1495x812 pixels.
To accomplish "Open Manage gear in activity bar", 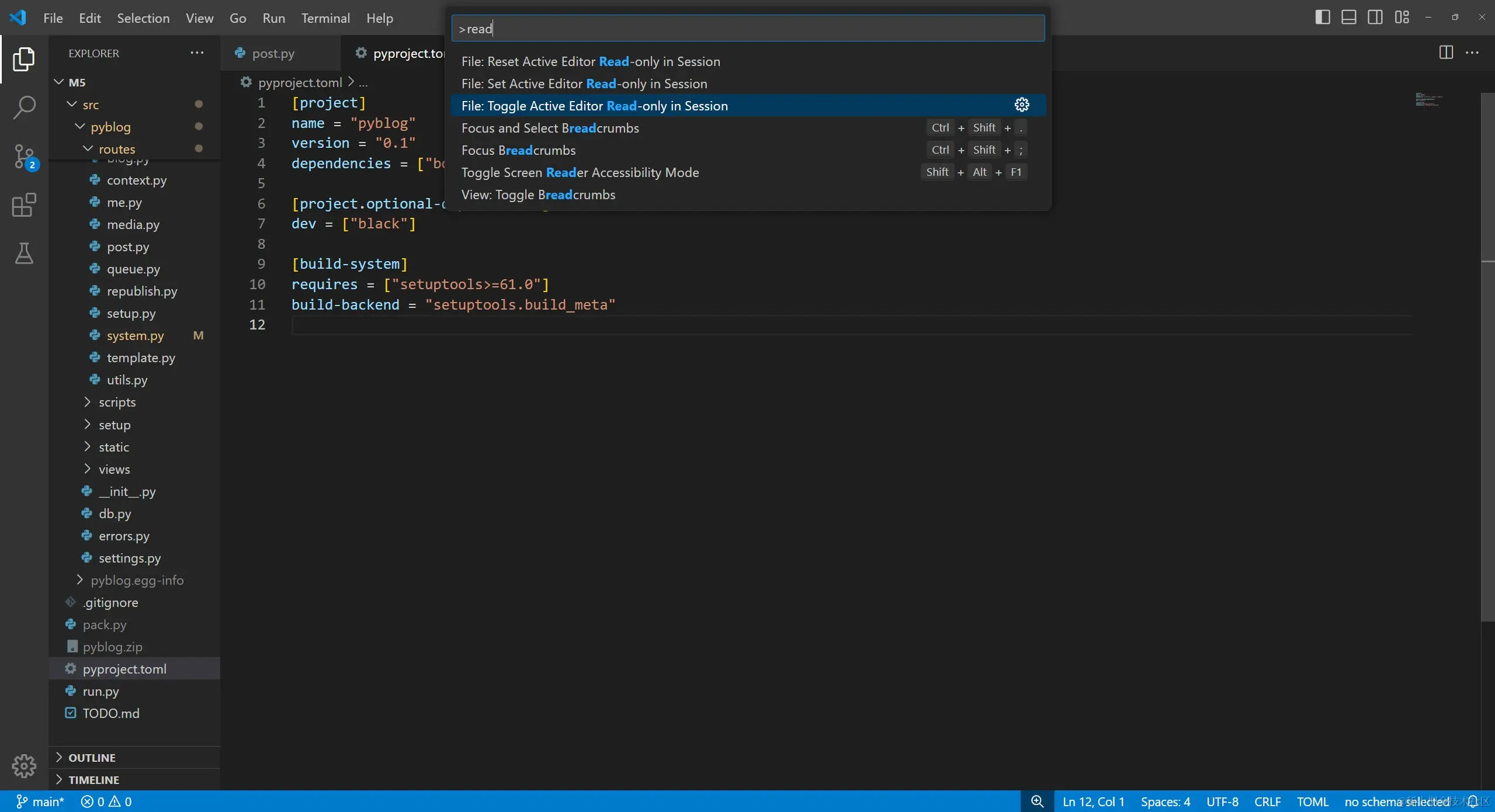I will (24, 765).
